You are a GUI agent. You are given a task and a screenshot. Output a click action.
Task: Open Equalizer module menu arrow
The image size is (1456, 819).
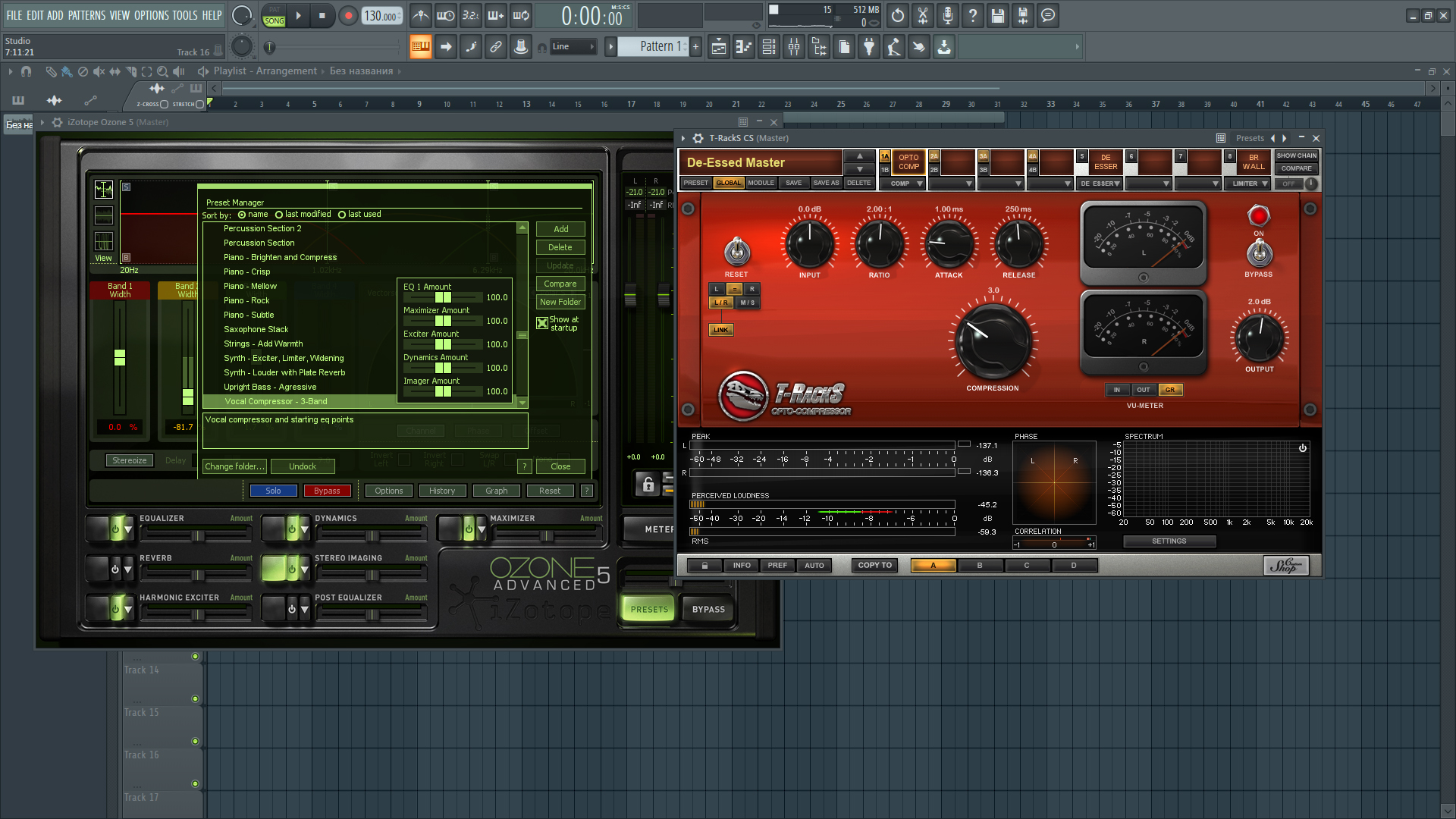tap(128, 529)
